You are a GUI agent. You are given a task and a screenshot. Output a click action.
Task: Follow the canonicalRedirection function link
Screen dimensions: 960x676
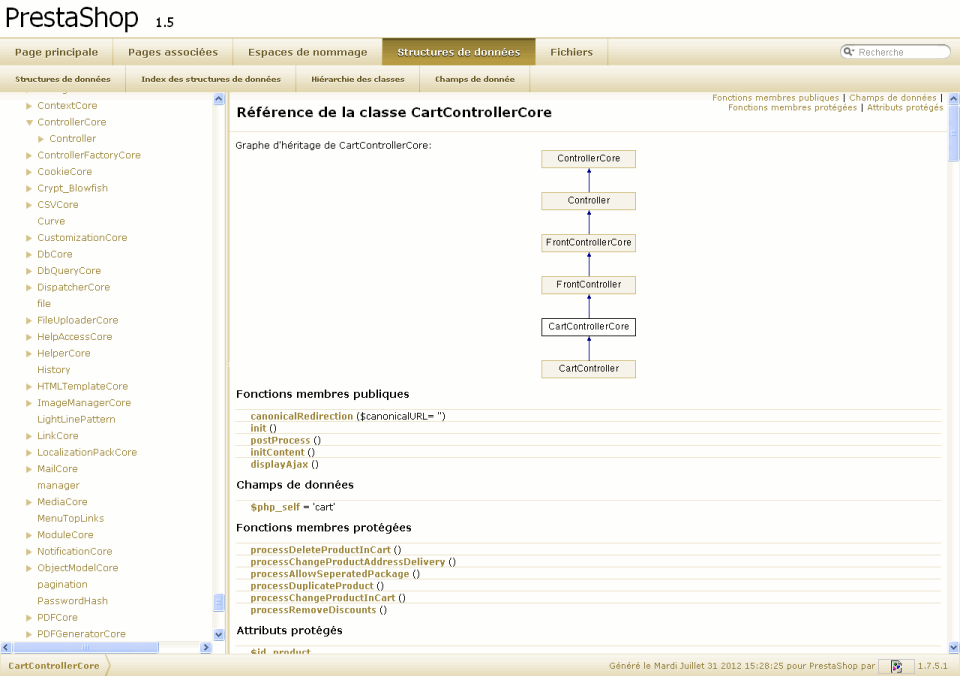(x=301, y=416)
